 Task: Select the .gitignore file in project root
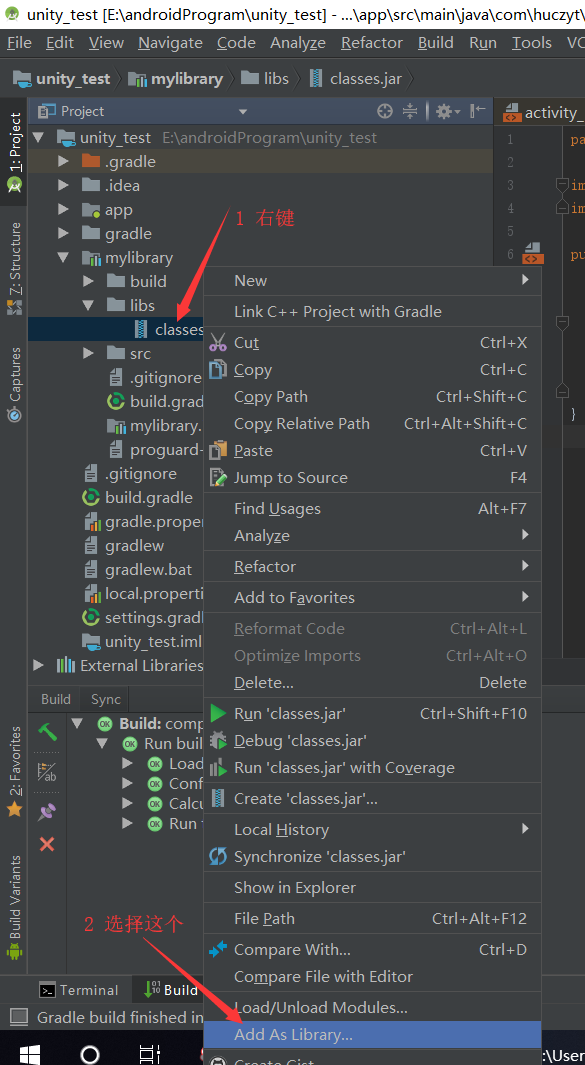tap(130, 473)
